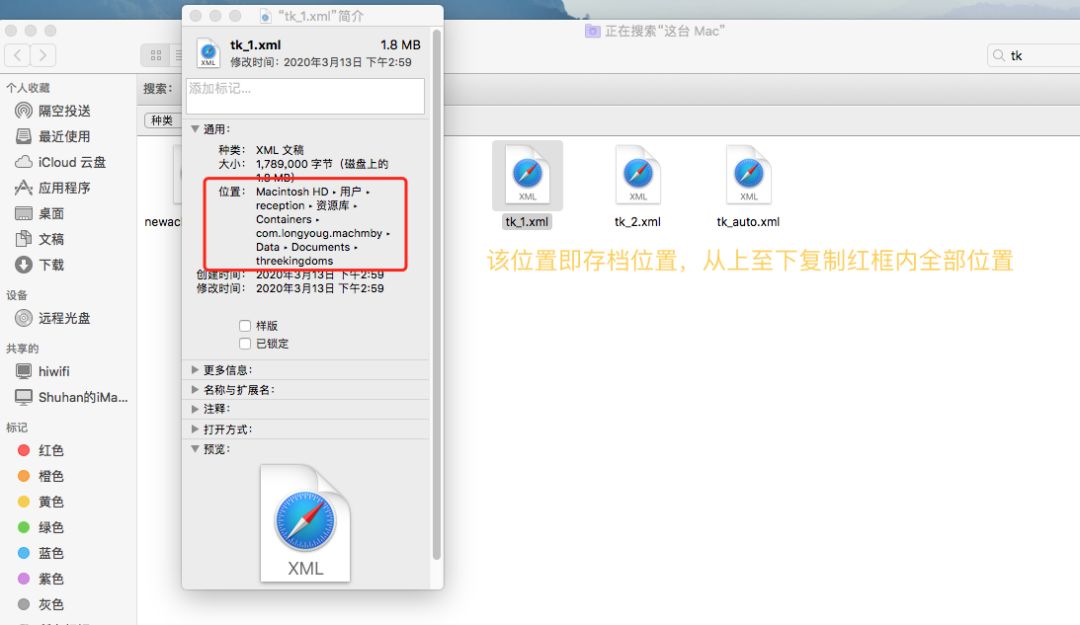Viewport: 1080px width, 625px height.
Task: Select the Shuhan的iMac shared computer
Action: tap(72, 397)
